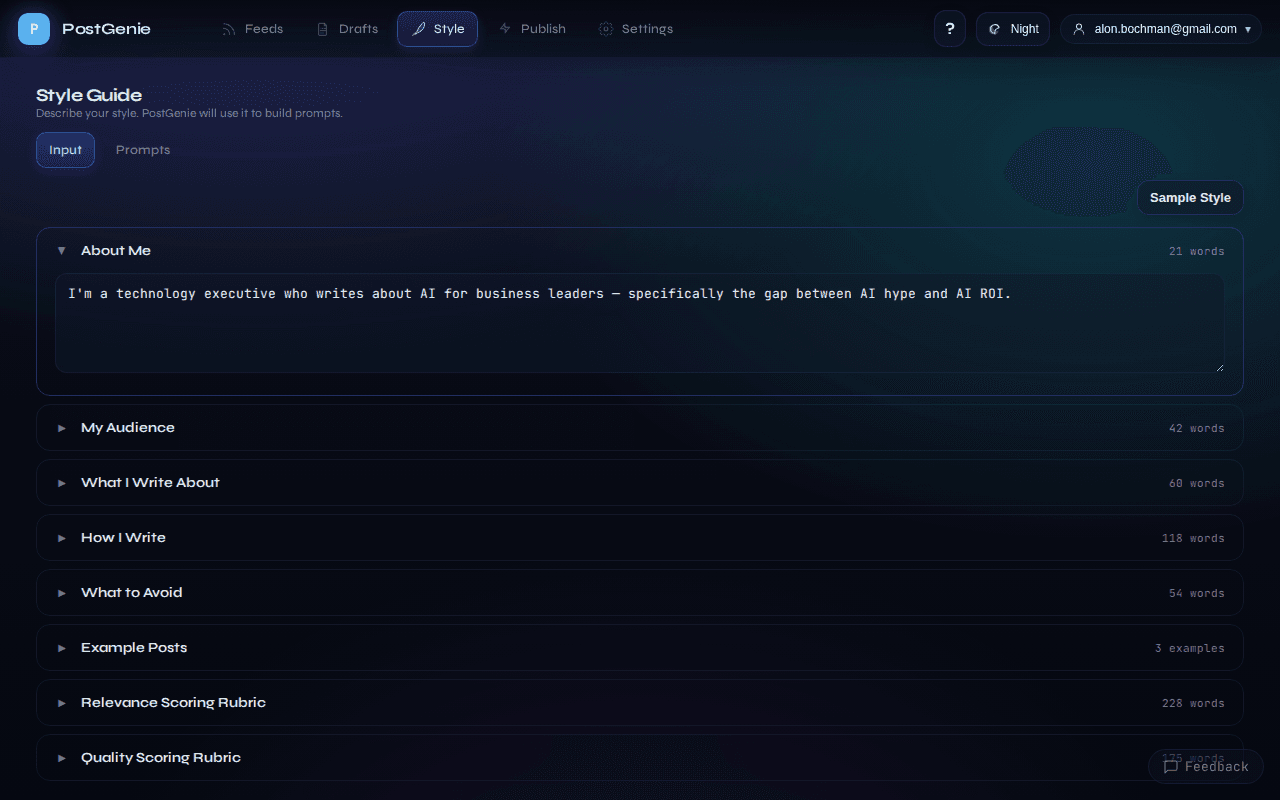Click the moon icon on the Night button
This screenshot has width=1280, height=800.
[x=993, y=28]
